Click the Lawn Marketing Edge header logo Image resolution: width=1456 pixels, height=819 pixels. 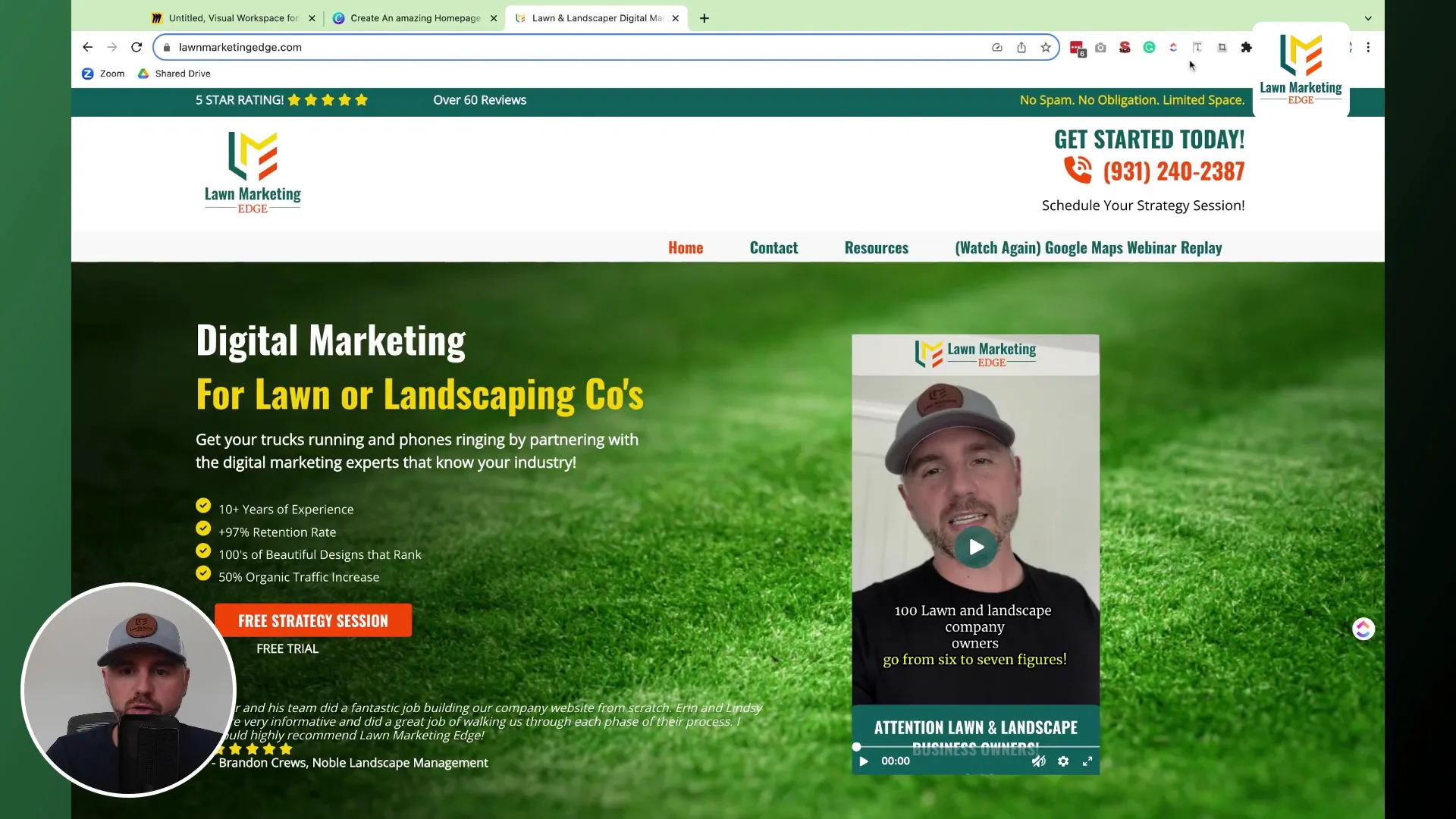[253, 173]
